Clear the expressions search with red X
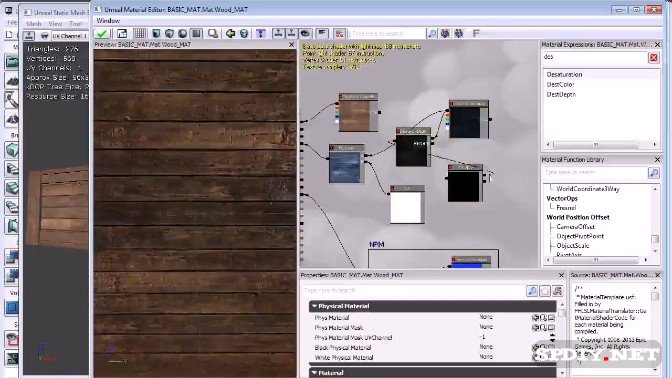672x378 pixels. 654,57
